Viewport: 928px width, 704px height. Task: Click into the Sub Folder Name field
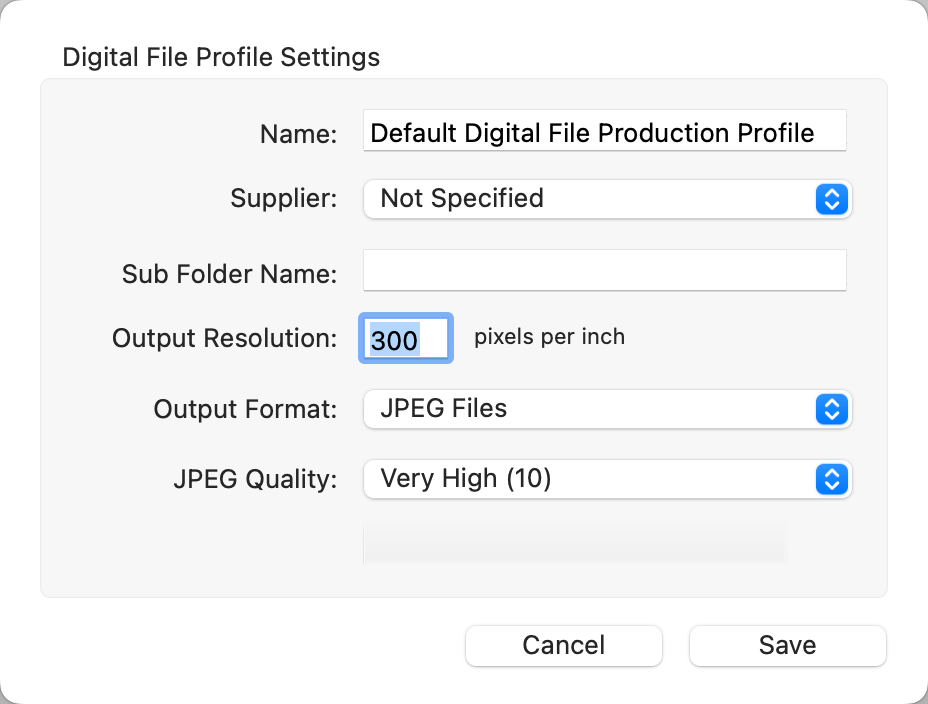(604, 271)
